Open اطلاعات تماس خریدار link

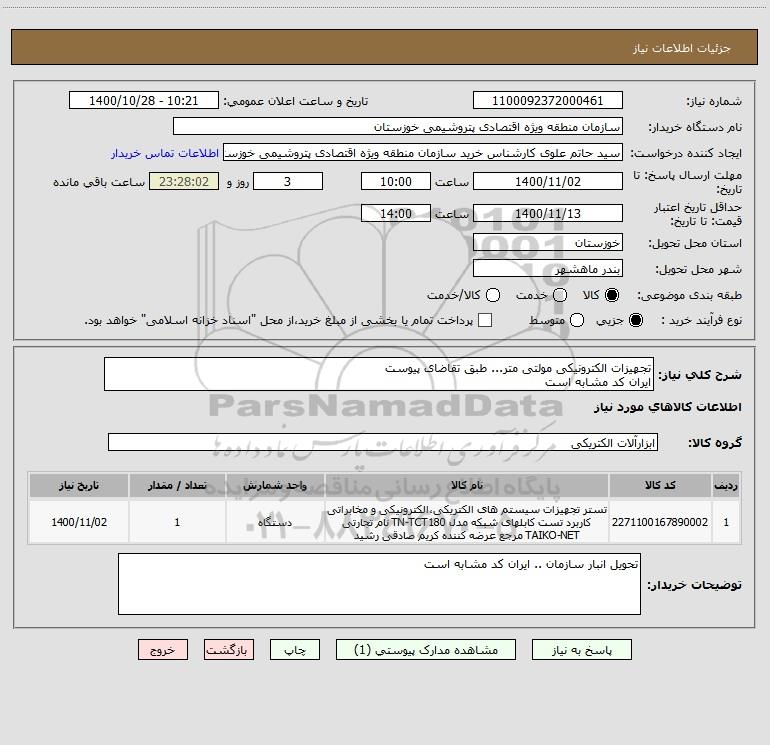click(165, 153)
